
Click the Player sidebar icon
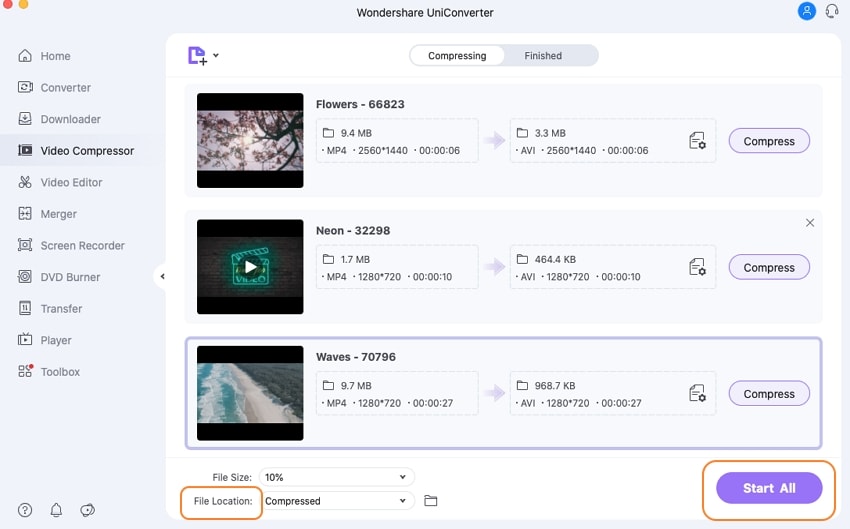25,340
